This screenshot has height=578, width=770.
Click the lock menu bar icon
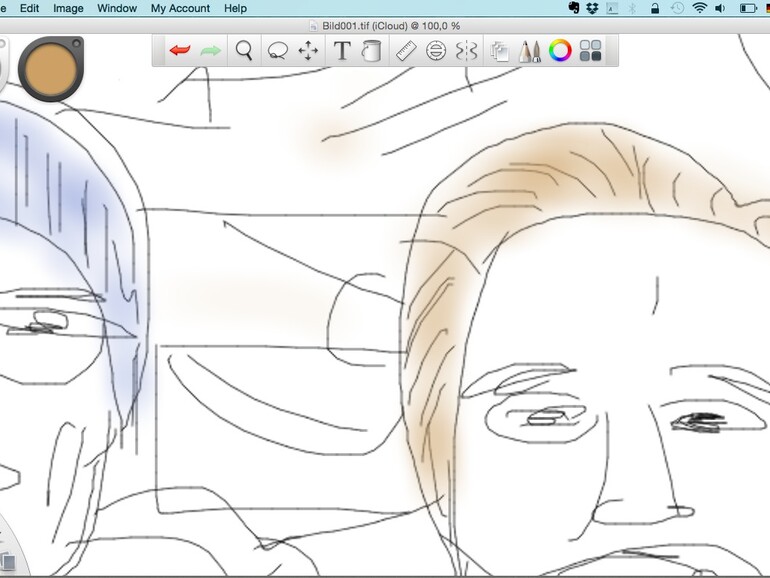(x=655, y=8)
